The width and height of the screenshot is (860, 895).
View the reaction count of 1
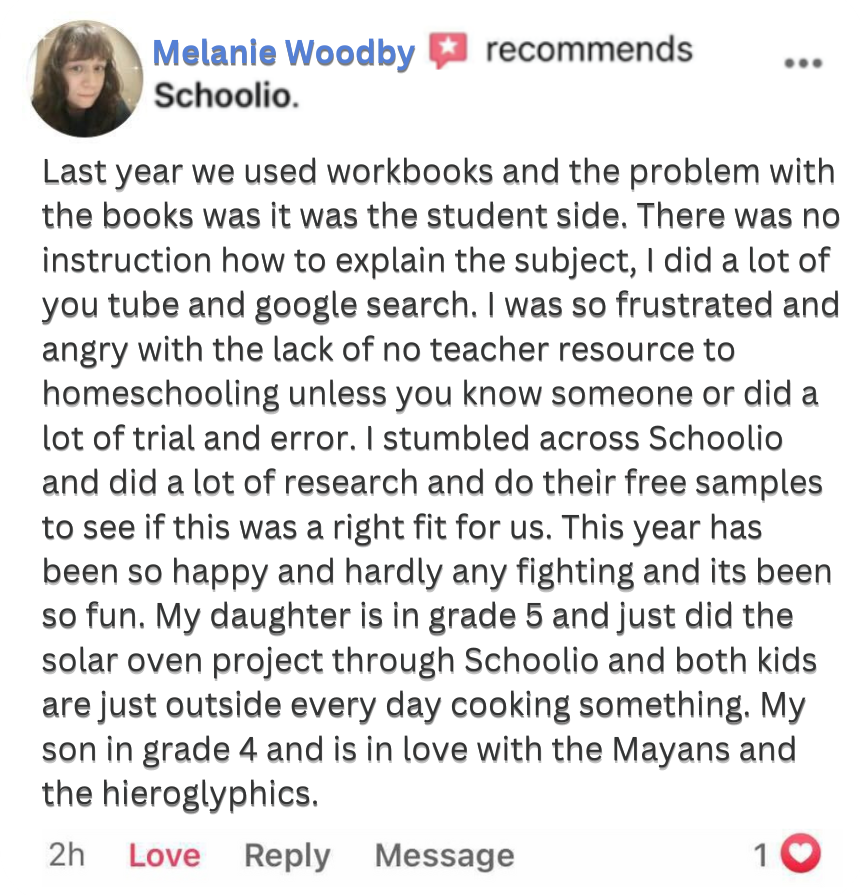(x=761, y=855)
